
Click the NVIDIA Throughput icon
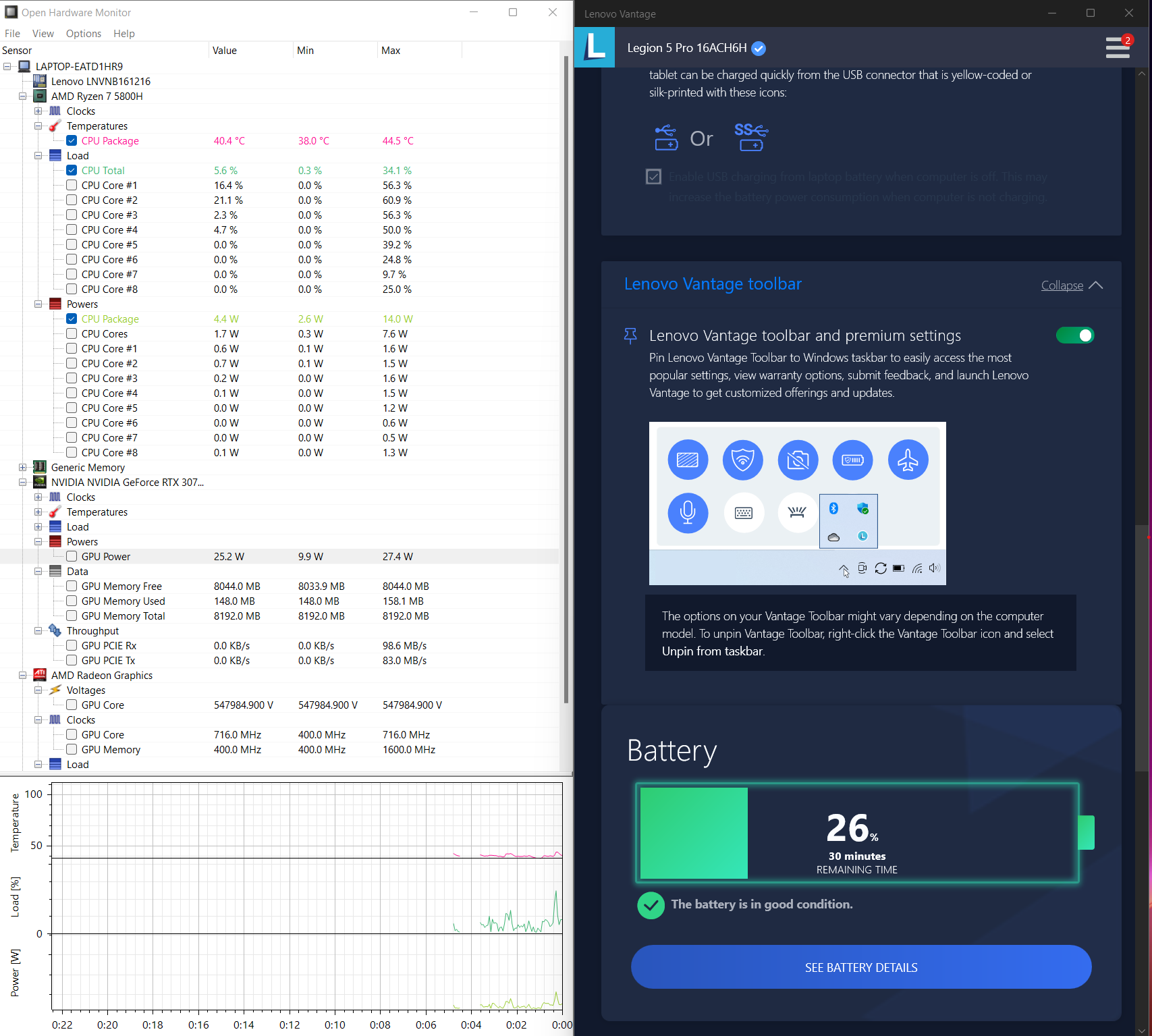pos(55,630)
